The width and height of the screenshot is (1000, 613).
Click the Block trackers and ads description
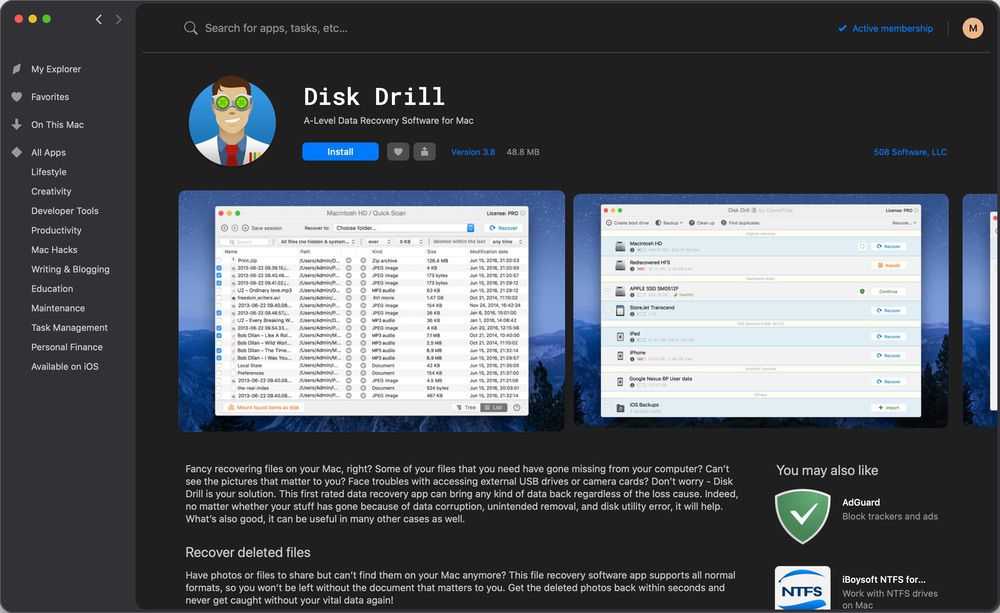(x=890, y=517)
